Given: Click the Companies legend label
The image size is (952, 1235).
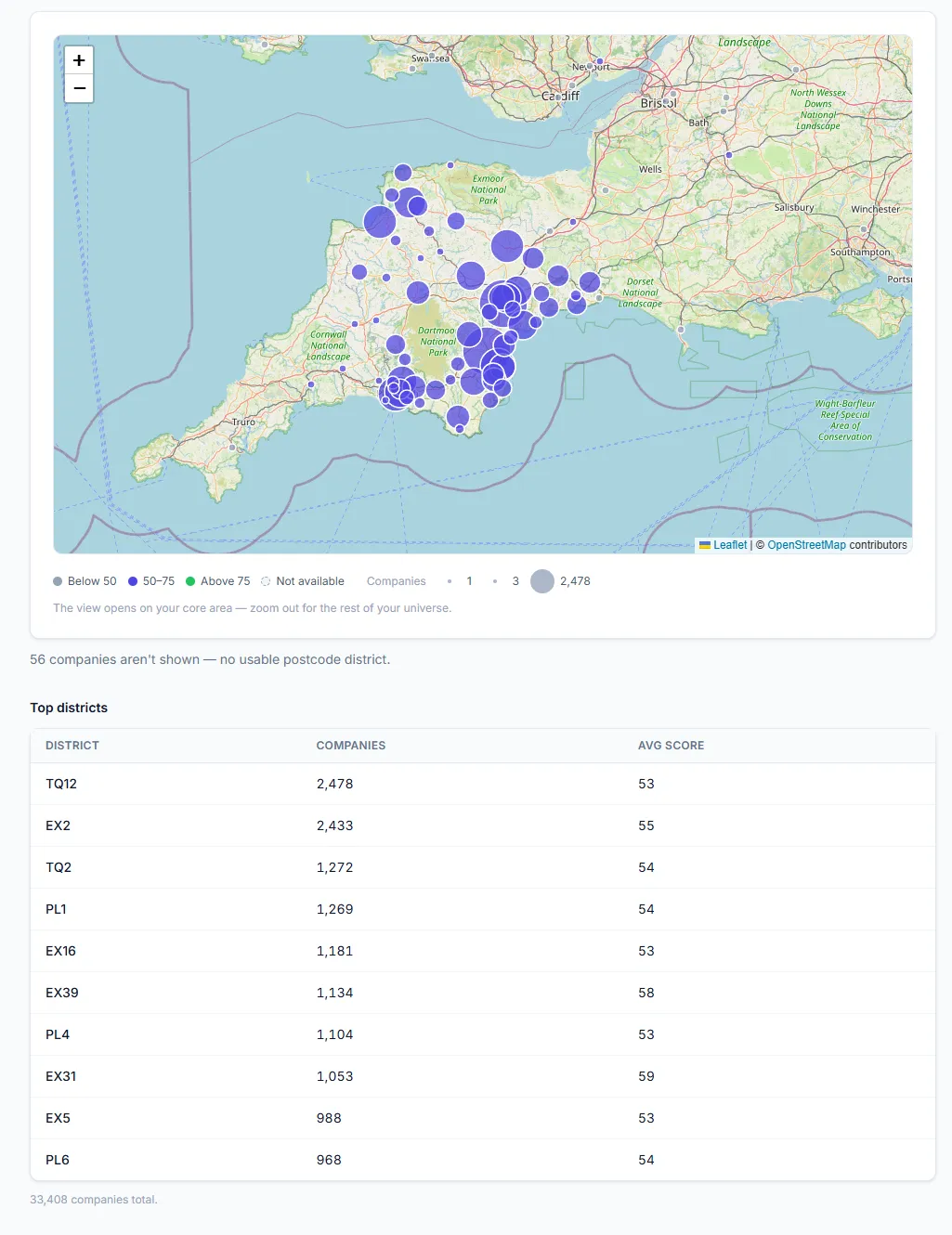Looking at the screenshot, I should (397, 581).
